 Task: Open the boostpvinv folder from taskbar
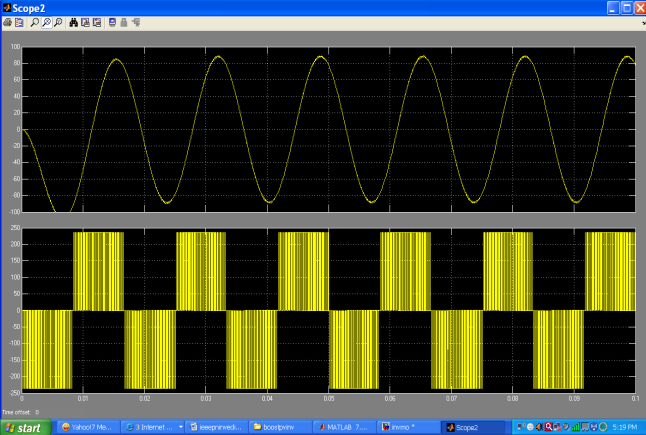pos(280,426)
